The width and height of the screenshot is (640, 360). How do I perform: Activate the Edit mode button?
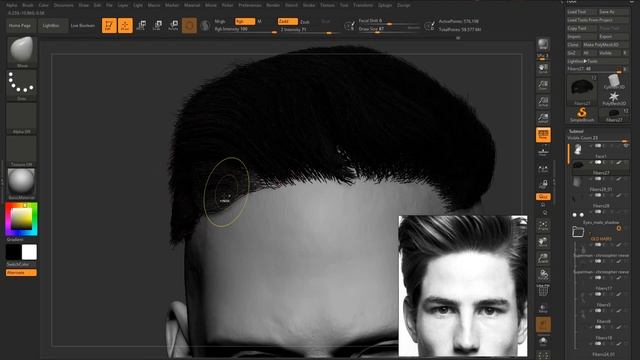tap(109, 25)
